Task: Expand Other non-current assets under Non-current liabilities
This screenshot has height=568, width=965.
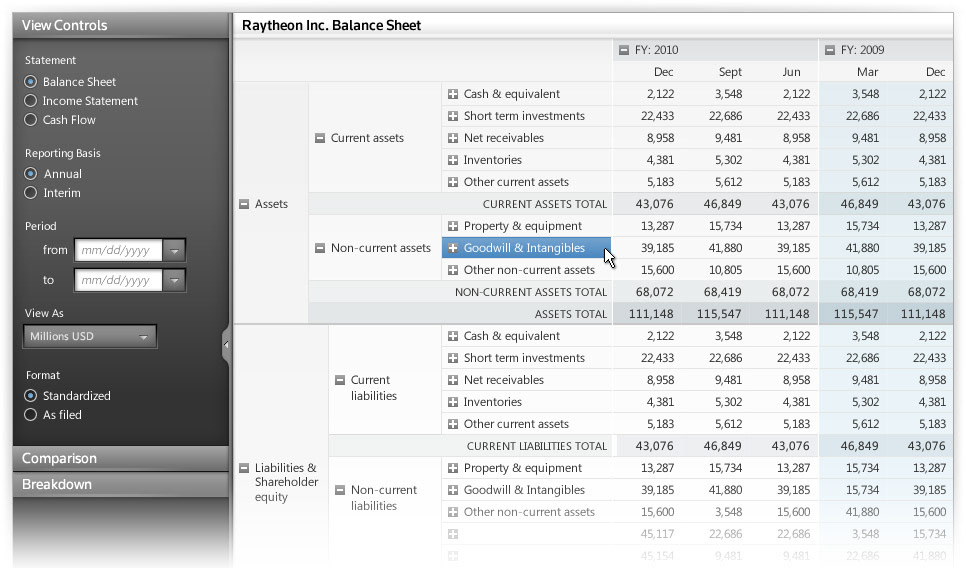Action: click(453, 512)
